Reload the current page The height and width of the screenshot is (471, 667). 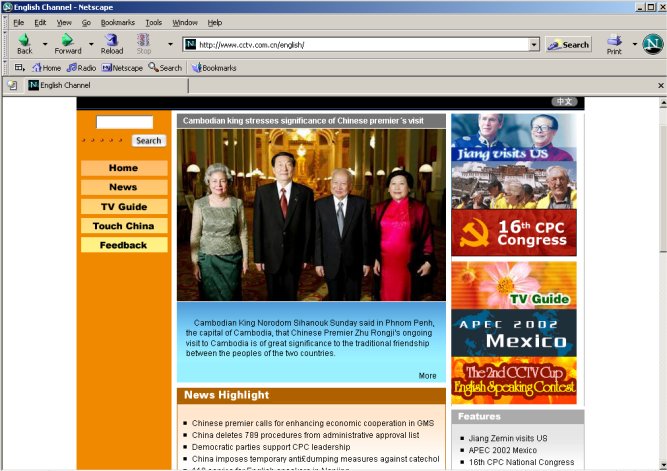click(111, 44)
